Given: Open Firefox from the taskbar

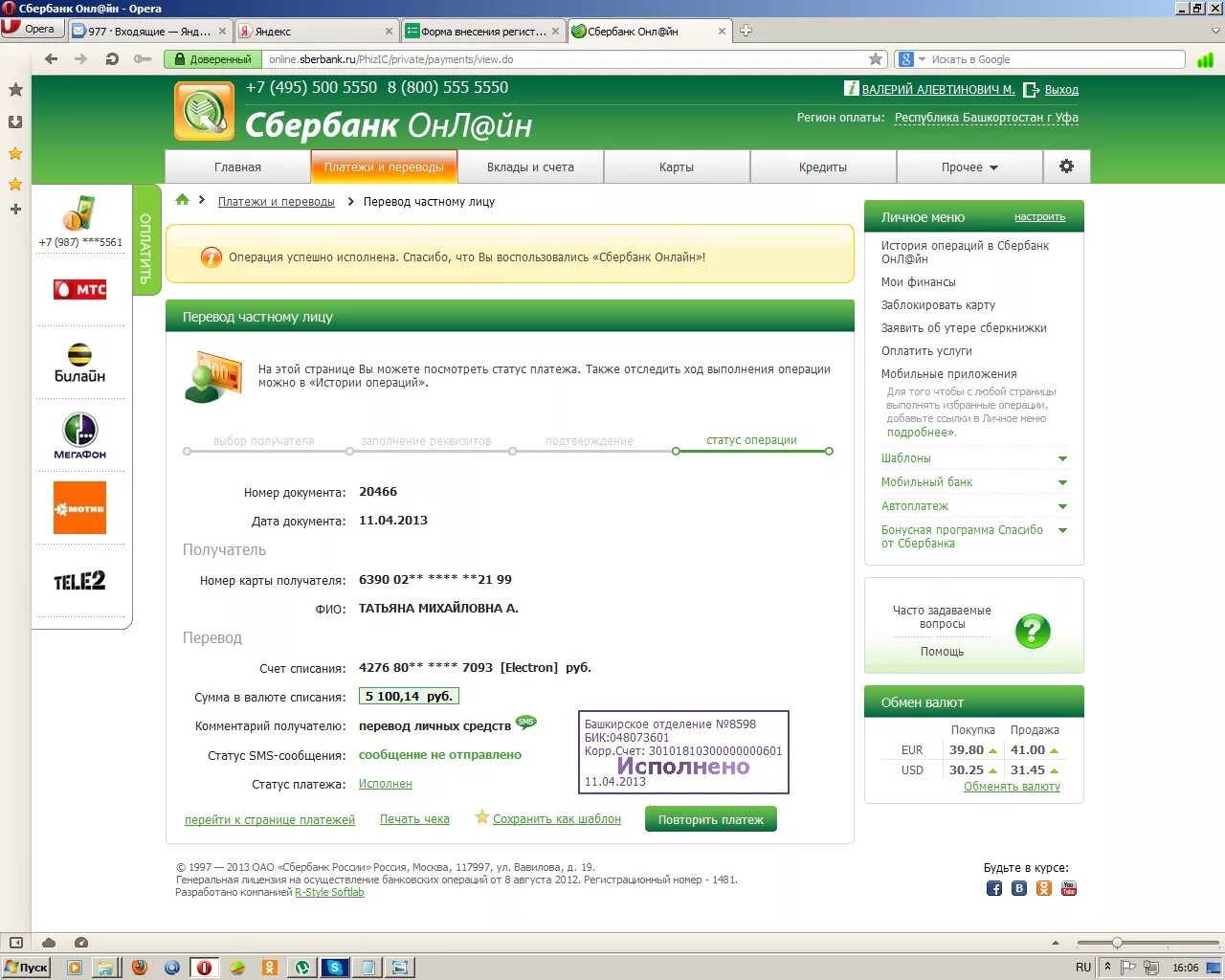Looking at the screenshot, I should (140, 968).
